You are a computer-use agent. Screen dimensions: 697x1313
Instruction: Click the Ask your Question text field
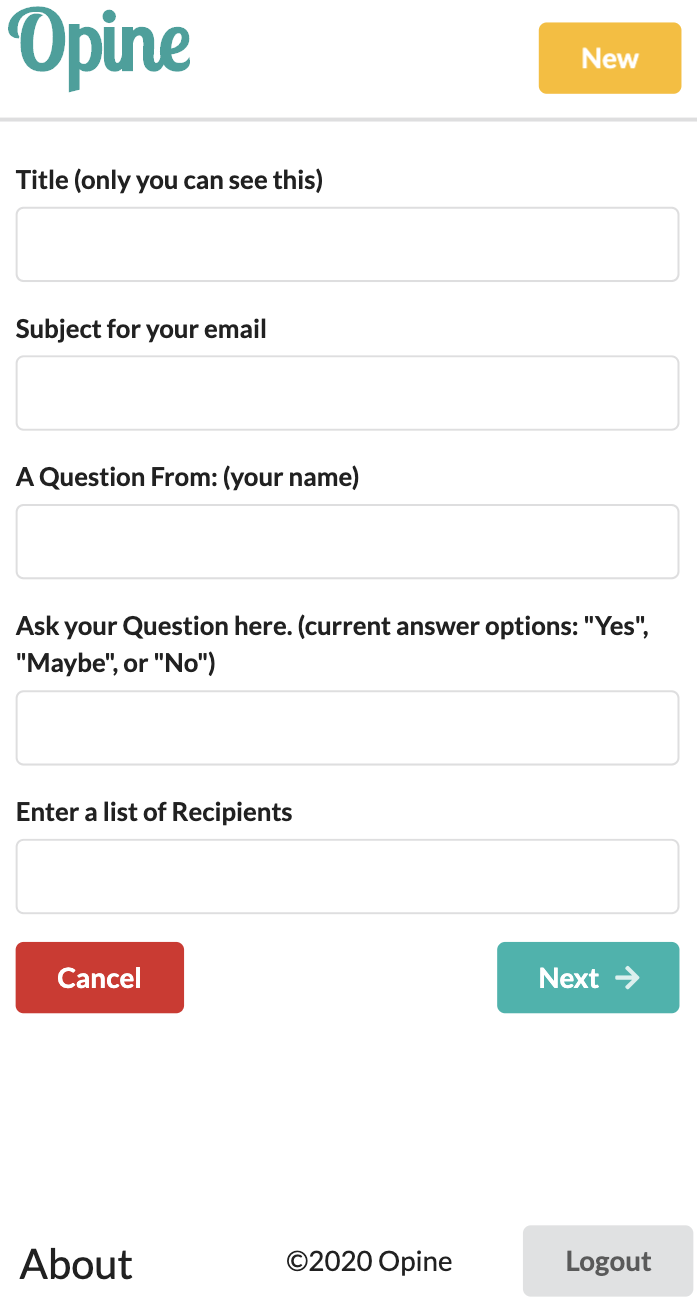pyautogui.click(x=347, y=727)
